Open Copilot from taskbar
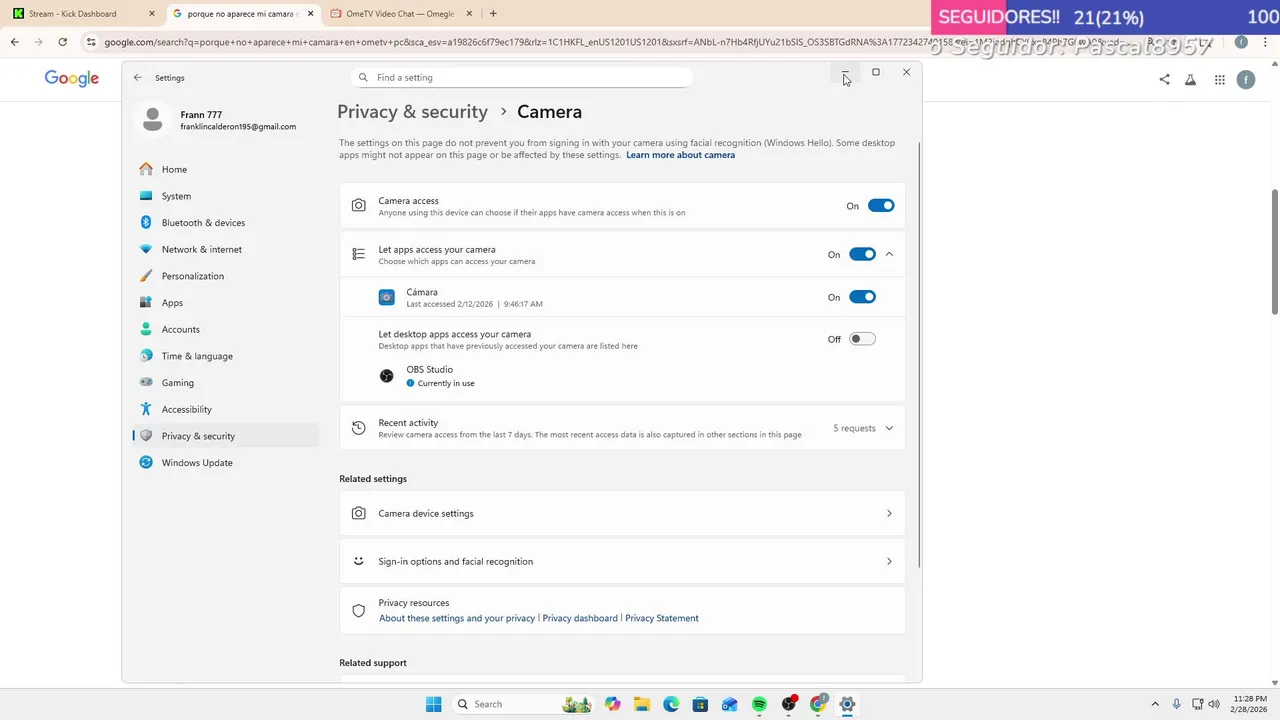This screenshot has height=720, width=1280. pyautogui.click(x=612, y=704)
